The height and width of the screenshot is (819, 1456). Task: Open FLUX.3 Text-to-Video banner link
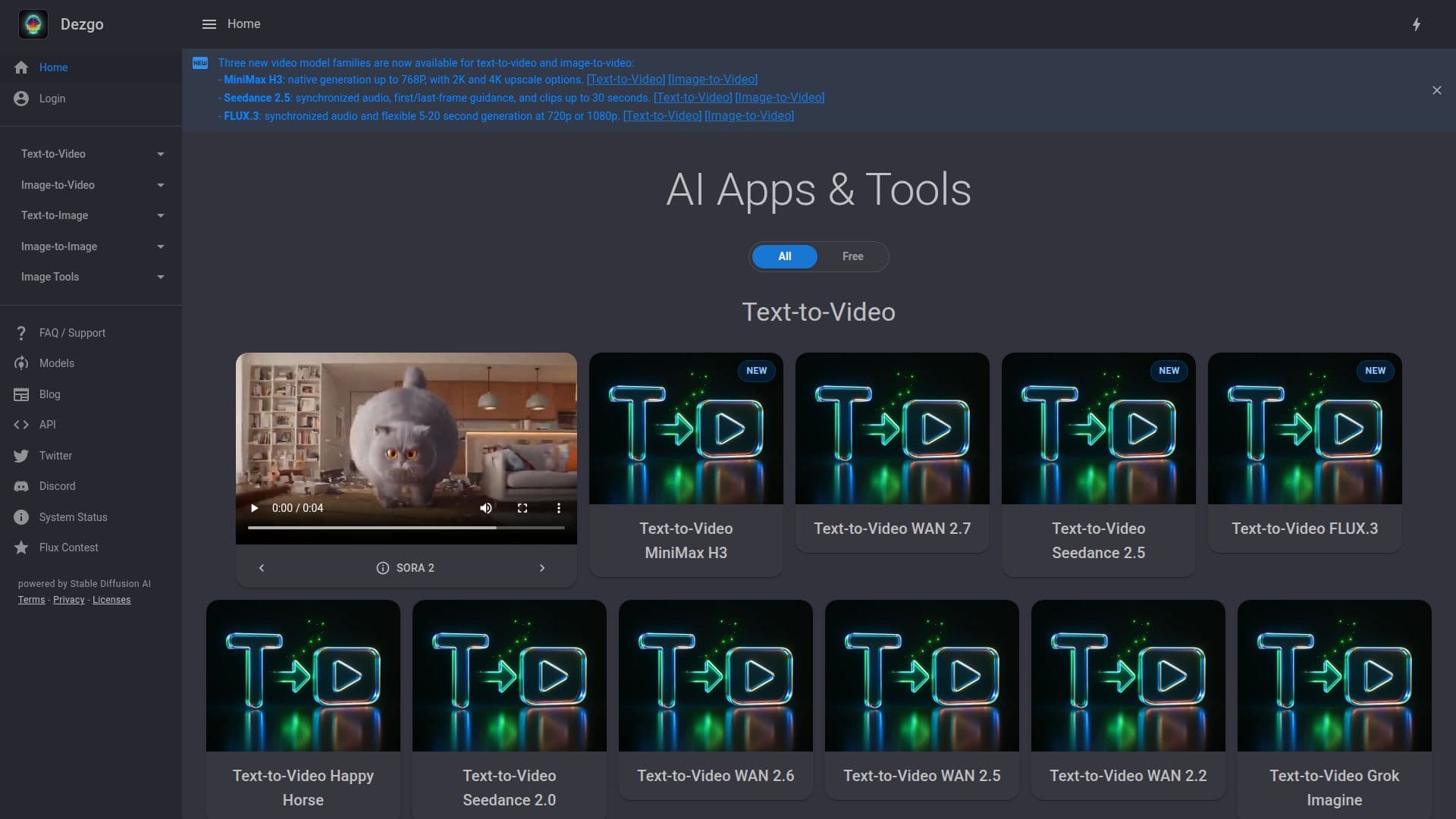pyautogui.click(x=662, y=116)
